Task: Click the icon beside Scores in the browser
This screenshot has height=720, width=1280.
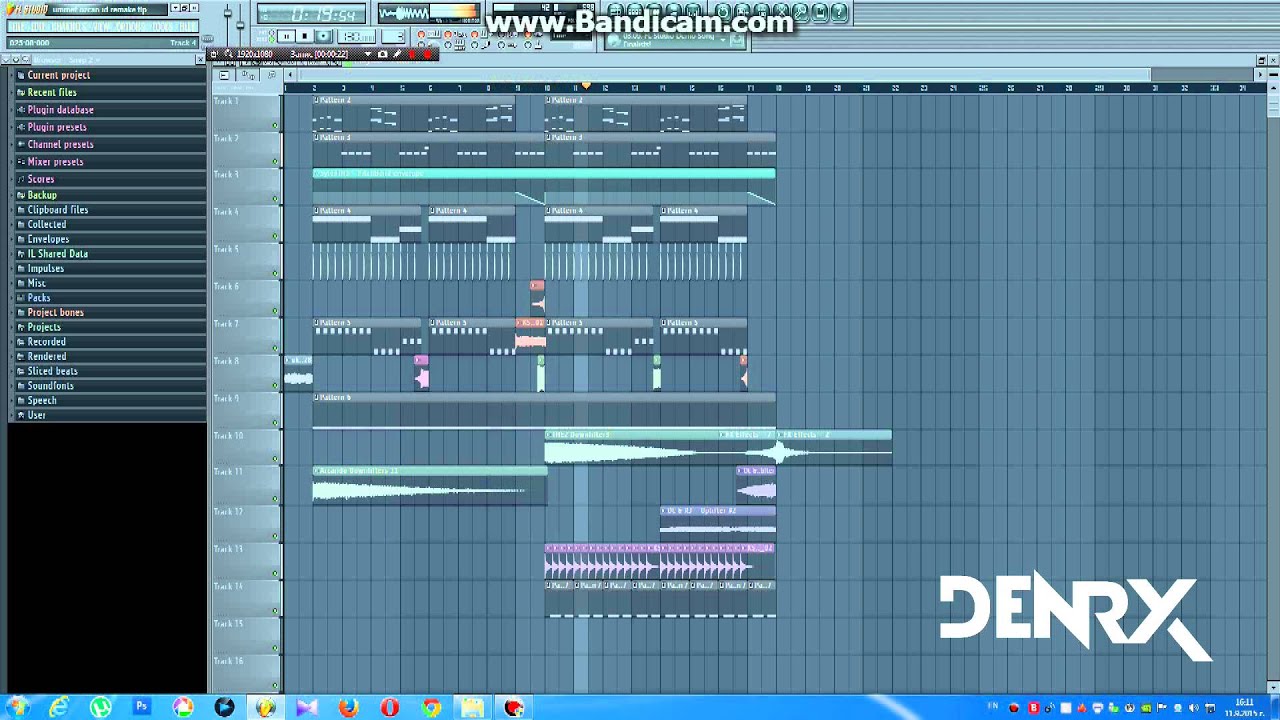Action: pyautogui.click(x=20, y=180)
